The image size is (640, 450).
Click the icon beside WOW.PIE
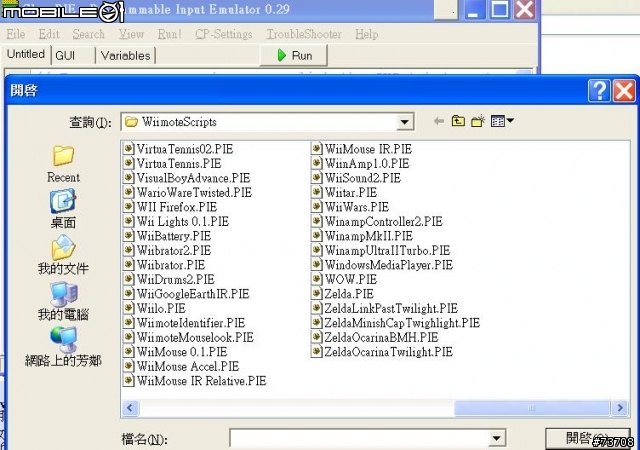tap(317, 279)
